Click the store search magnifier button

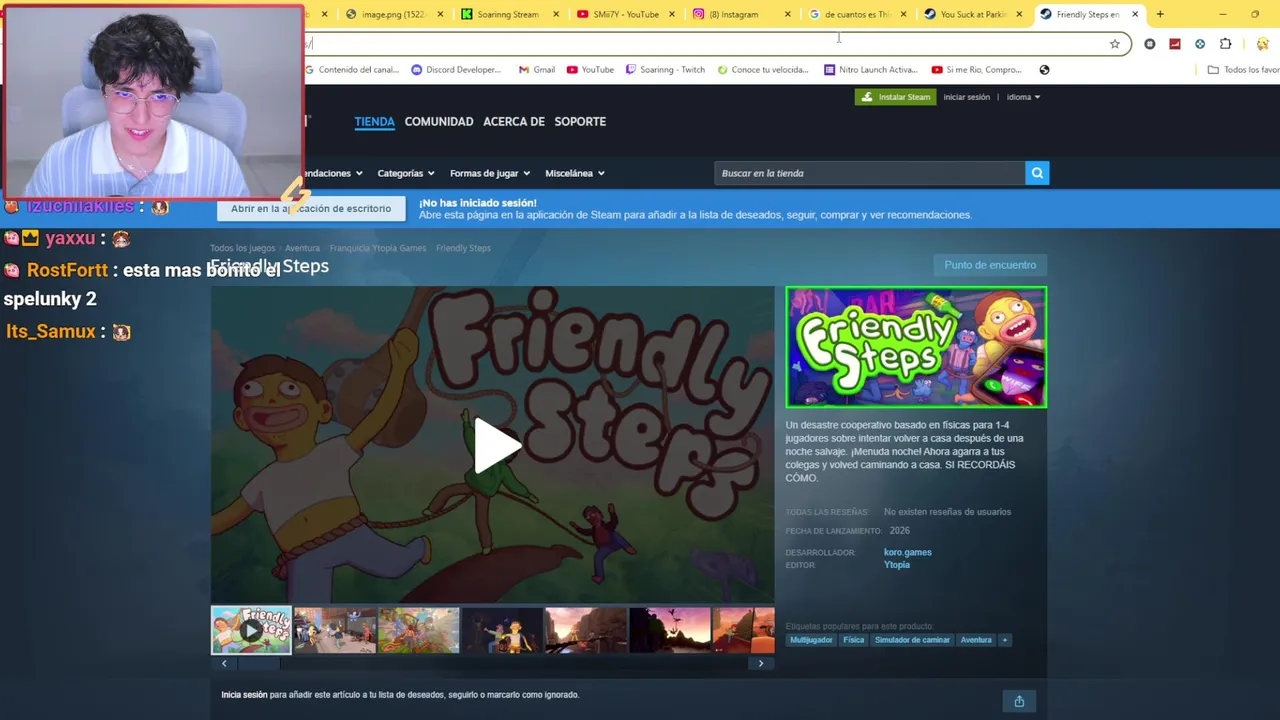pyautogui.click(x=1037, y=173)
